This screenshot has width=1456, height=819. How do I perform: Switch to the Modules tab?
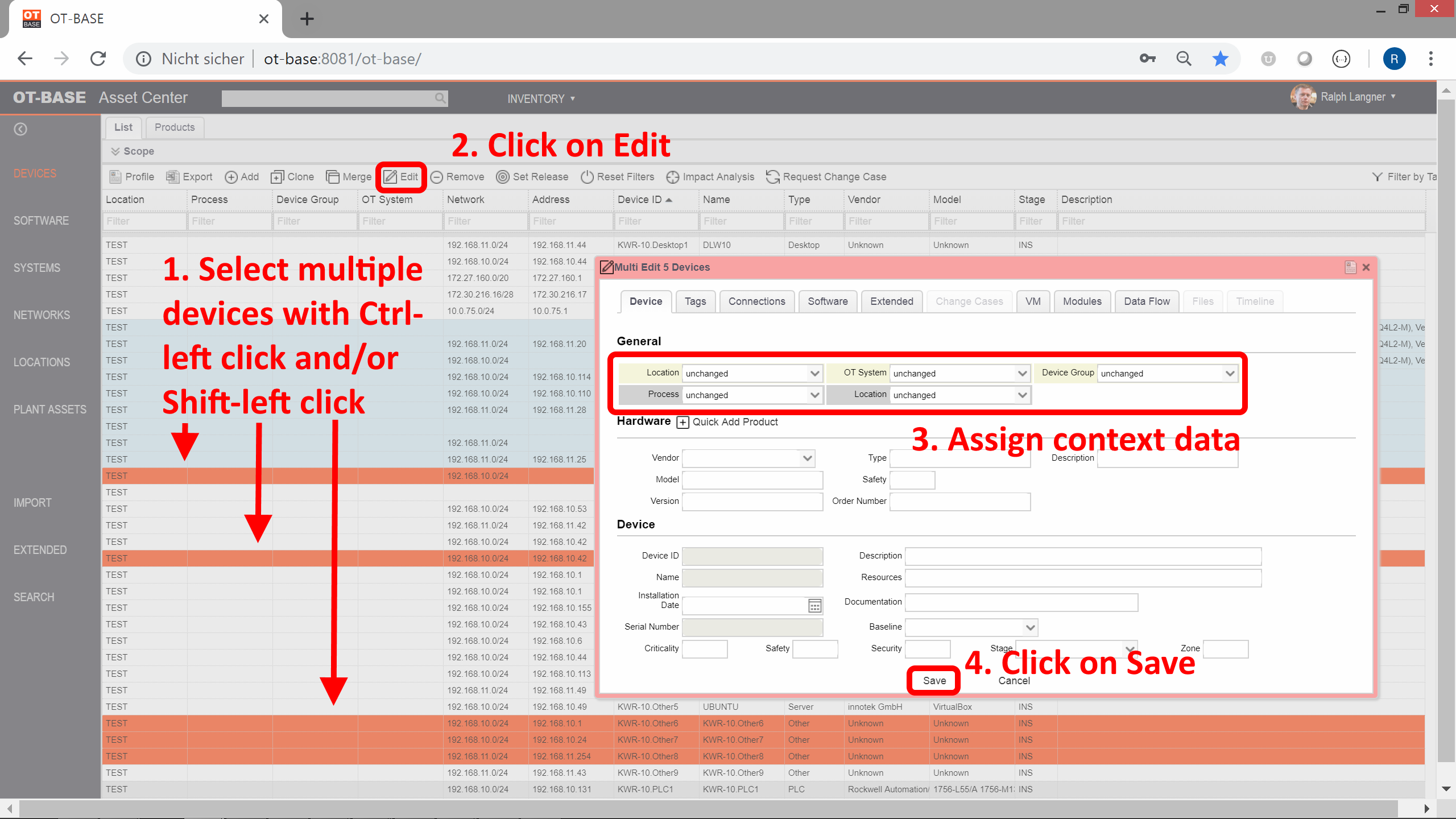coord(1082,301)
